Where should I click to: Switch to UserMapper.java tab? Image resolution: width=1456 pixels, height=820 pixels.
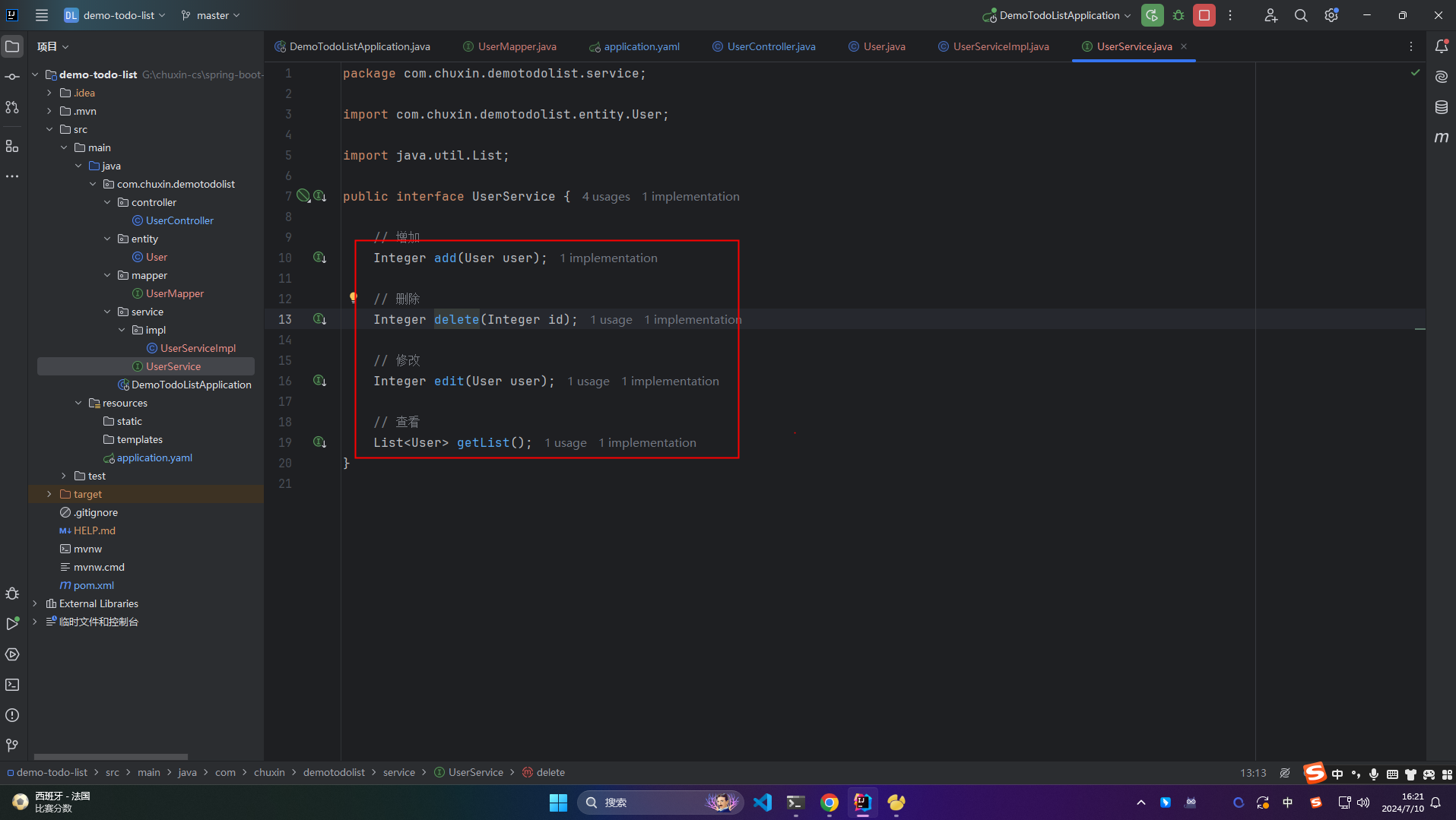tap(509, 46)
